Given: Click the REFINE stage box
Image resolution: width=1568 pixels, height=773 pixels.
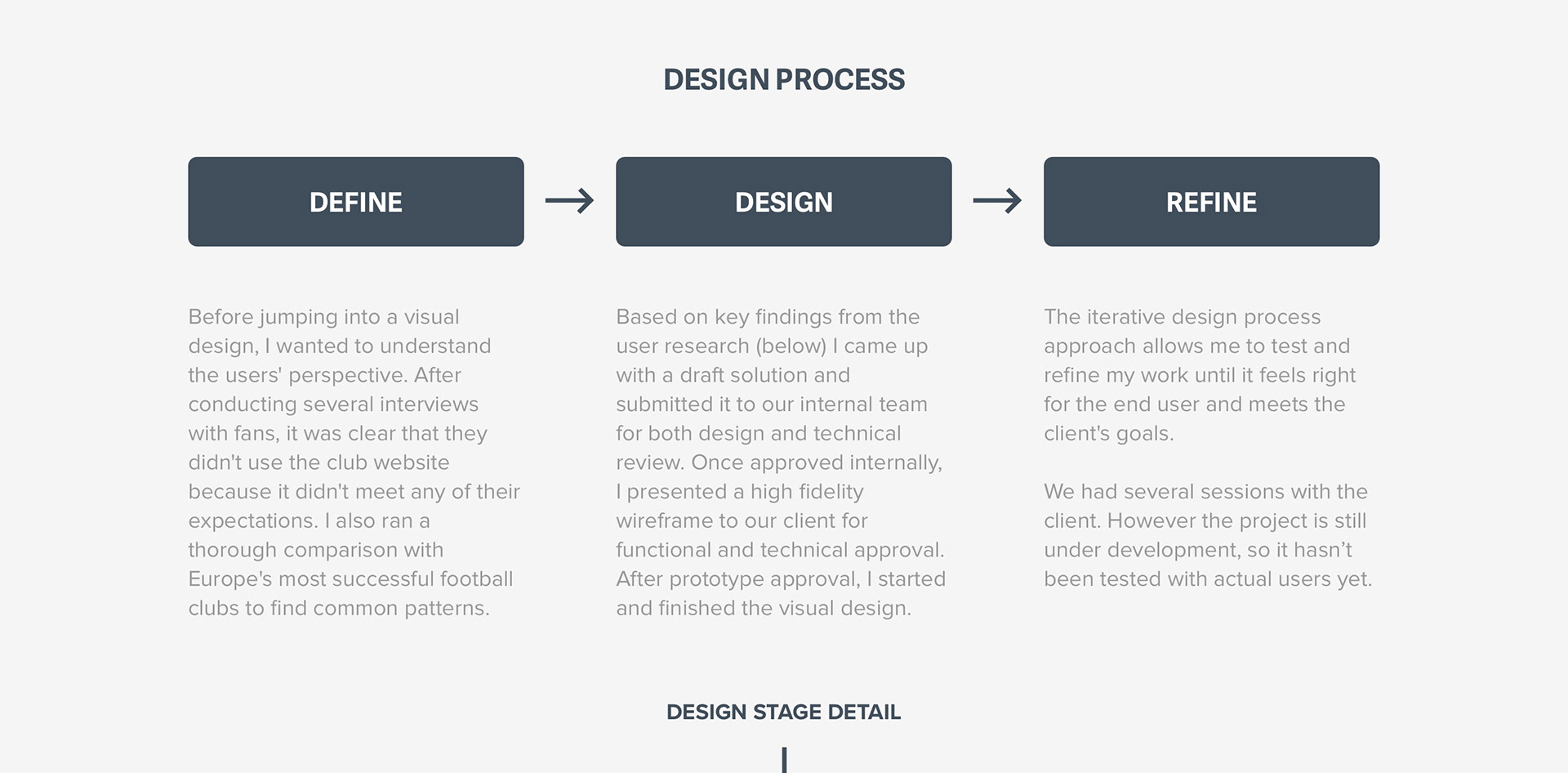Looking at the screenshot, I should tap(1212, 202).
